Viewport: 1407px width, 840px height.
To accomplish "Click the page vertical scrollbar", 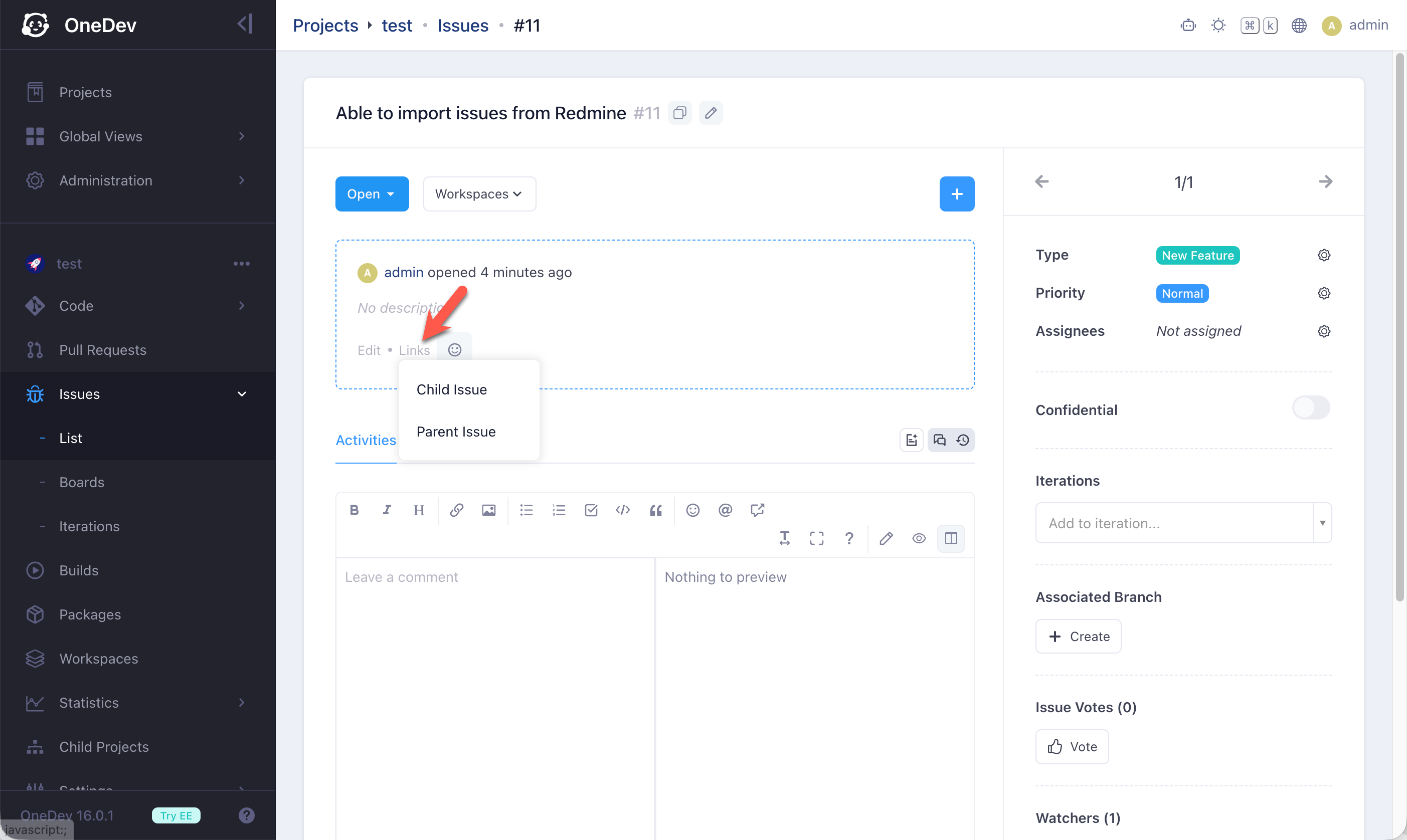I will (1399, 327).
